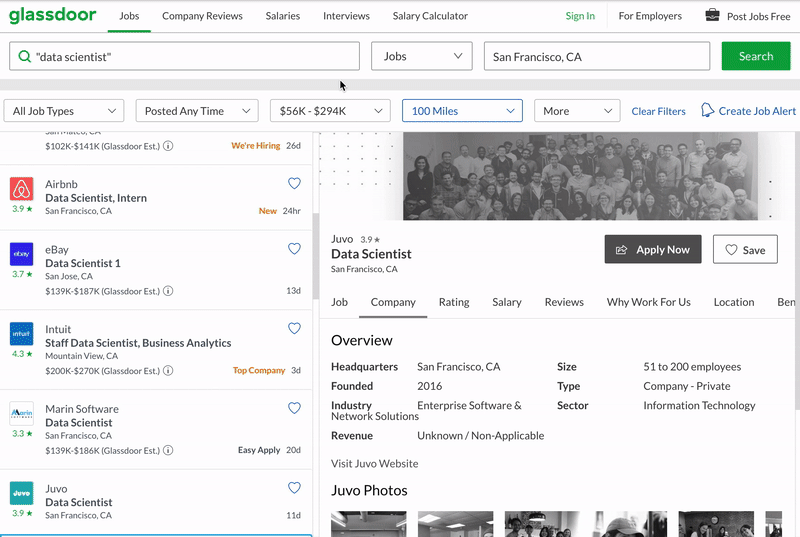Viewport: 800px width, 537px height.
Task: Open For Employers link
Action: tap(650, 16)
